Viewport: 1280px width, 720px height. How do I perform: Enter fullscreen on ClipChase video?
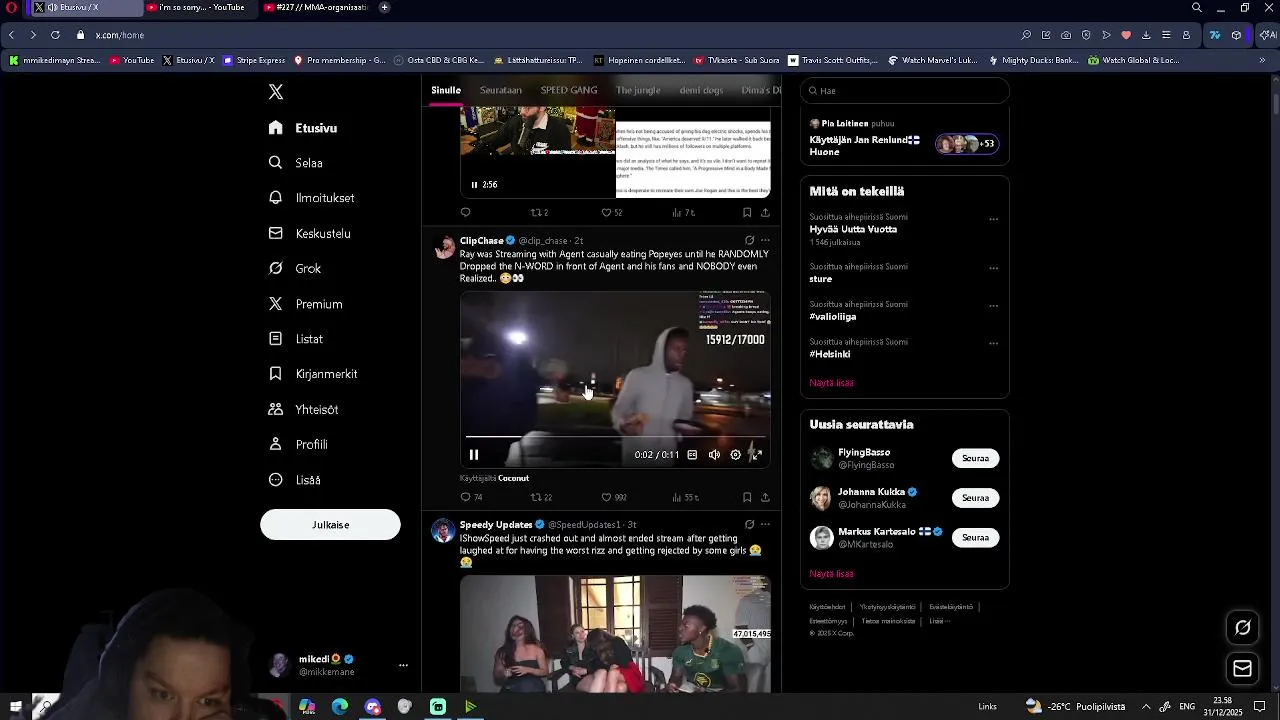click(x=756, y=455)
